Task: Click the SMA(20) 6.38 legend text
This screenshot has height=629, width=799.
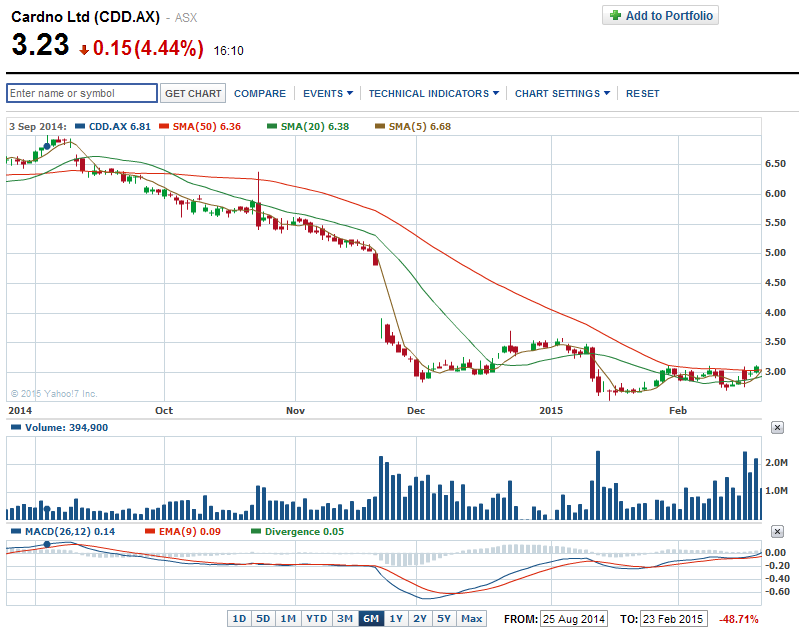Action: (315, 126)
